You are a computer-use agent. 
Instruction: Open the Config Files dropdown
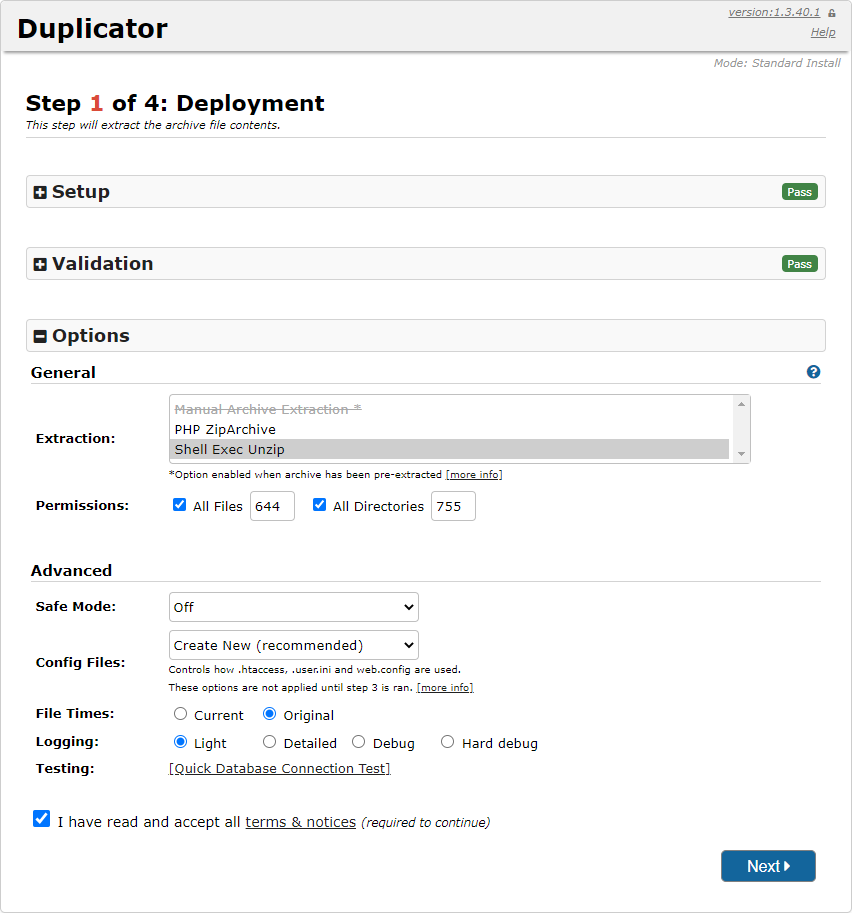293,645
